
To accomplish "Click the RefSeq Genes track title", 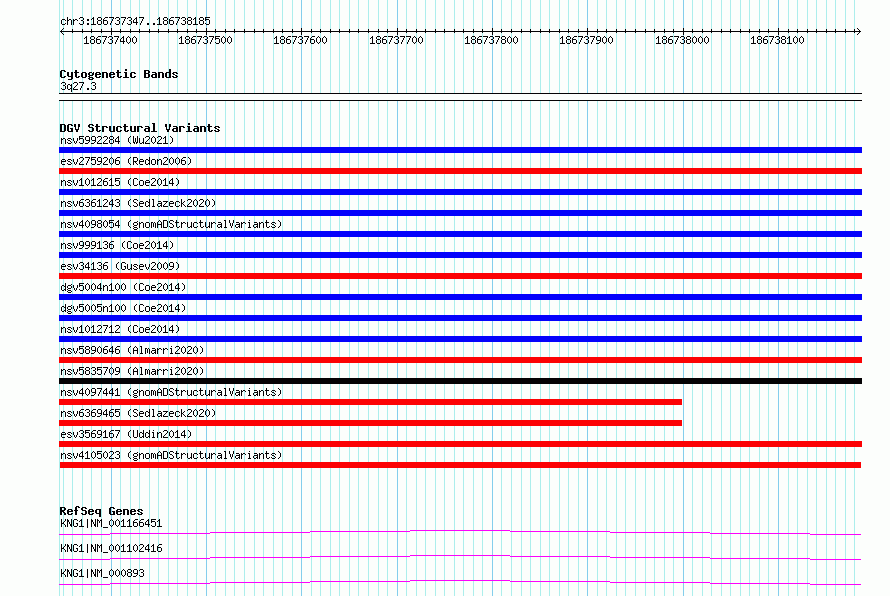I will tap(101, 511).
